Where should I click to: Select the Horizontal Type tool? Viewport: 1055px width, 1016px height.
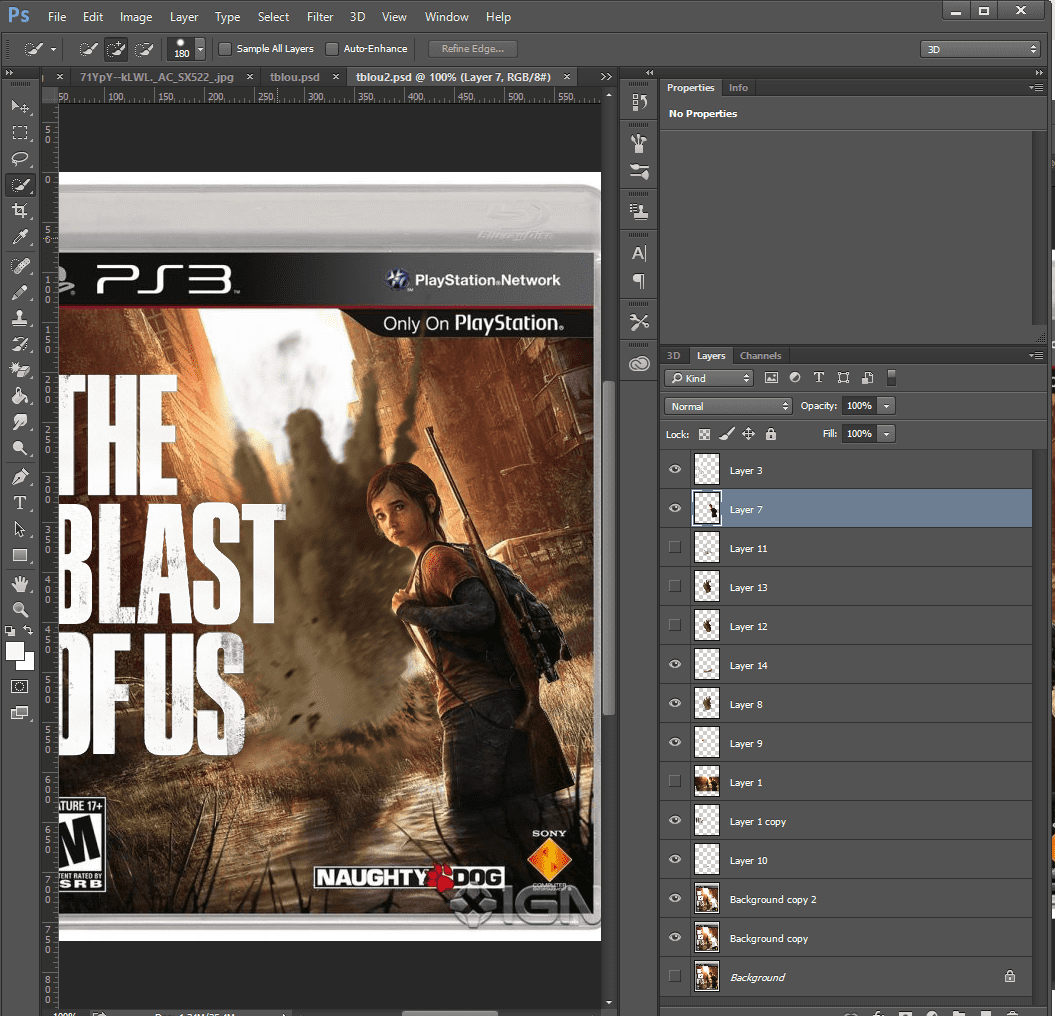(19, 503)
